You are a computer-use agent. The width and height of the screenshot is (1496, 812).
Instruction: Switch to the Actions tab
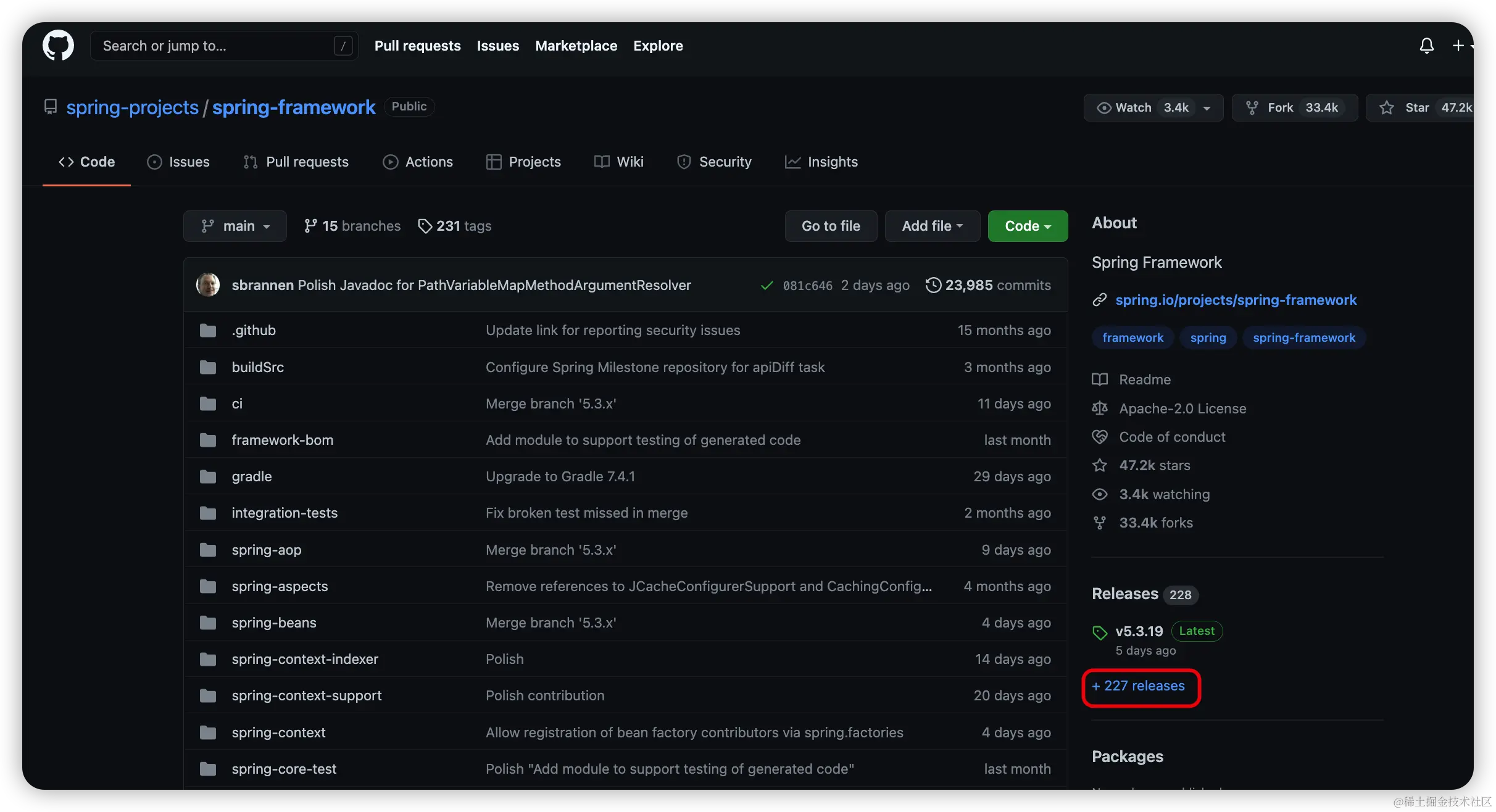pyautogui.click(x=418, y=162)
